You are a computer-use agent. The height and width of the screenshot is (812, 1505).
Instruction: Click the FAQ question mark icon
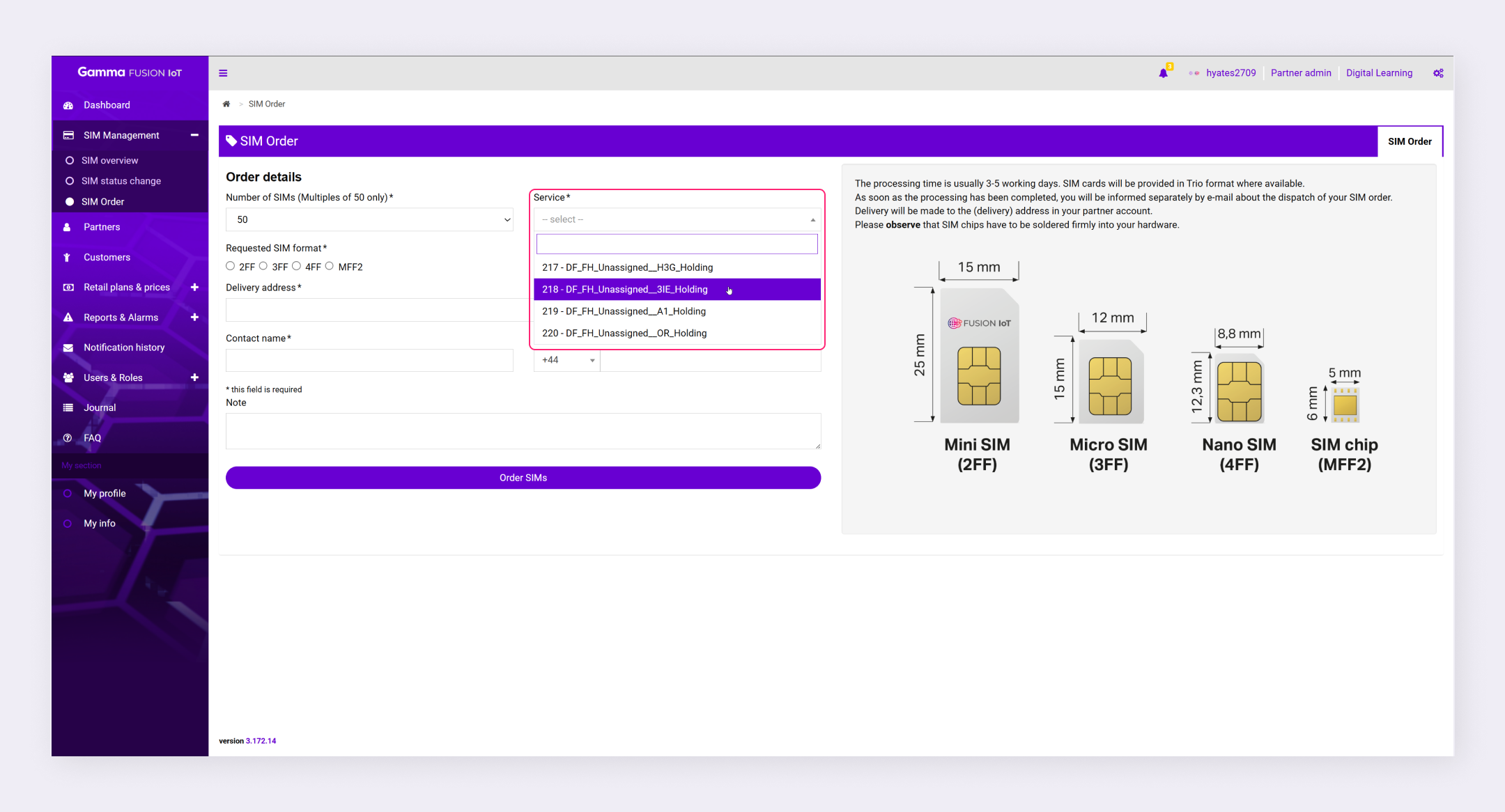68,438
